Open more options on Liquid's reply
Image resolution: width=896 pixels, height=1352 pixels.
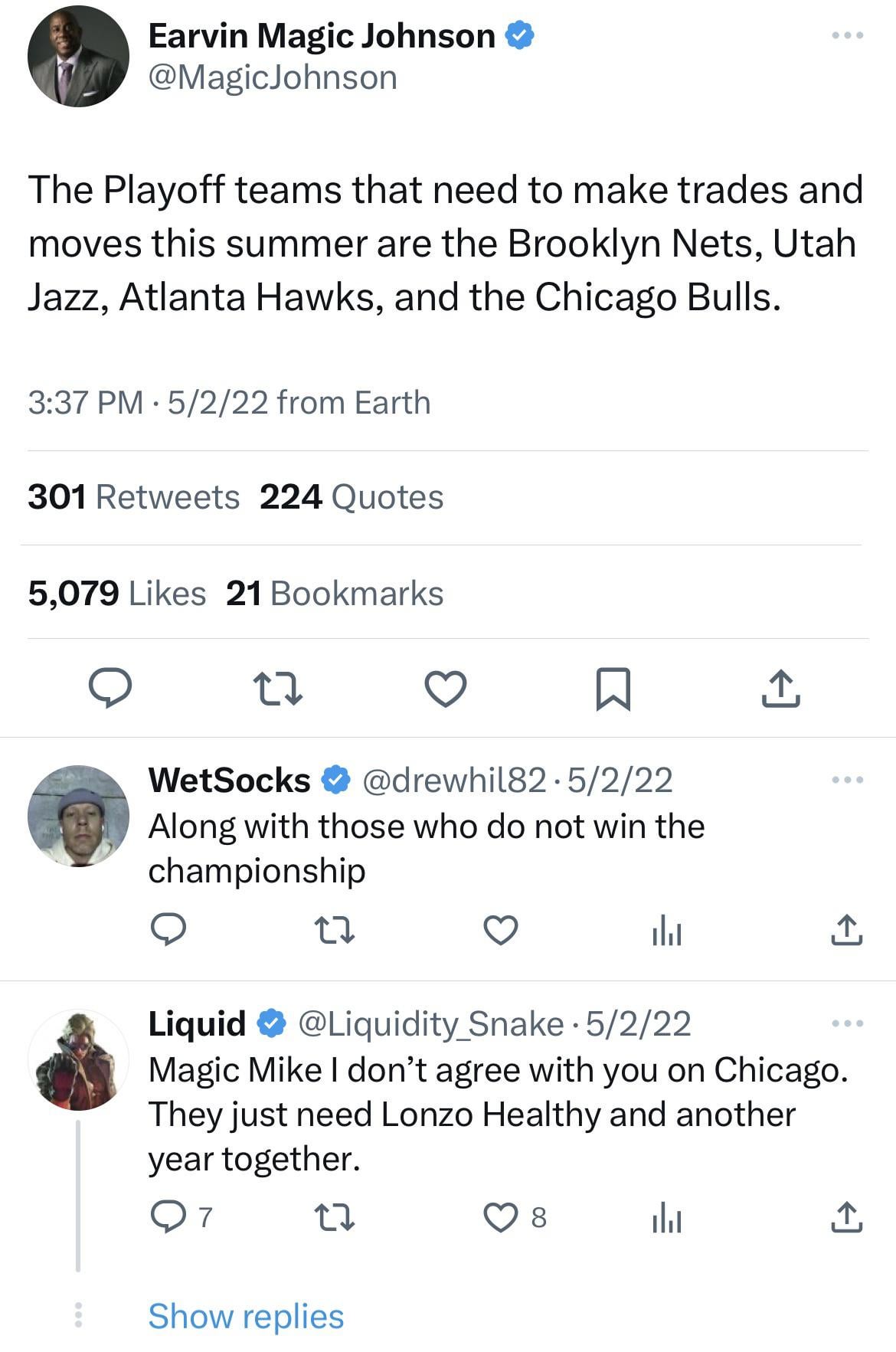(x=848, y=1023)
